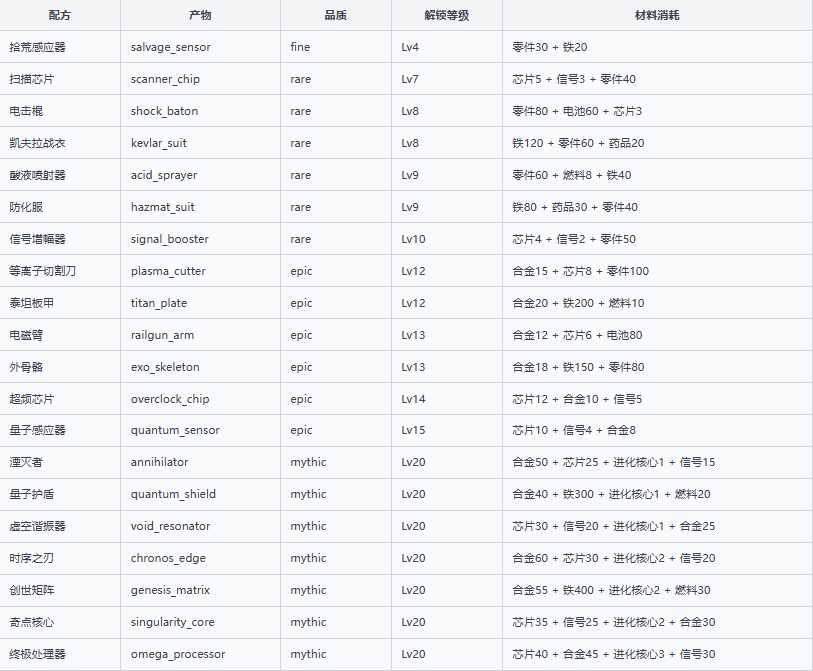813x671 pixels.
Task: Select the 防化服 recipe cell
Action: [60, 207]
